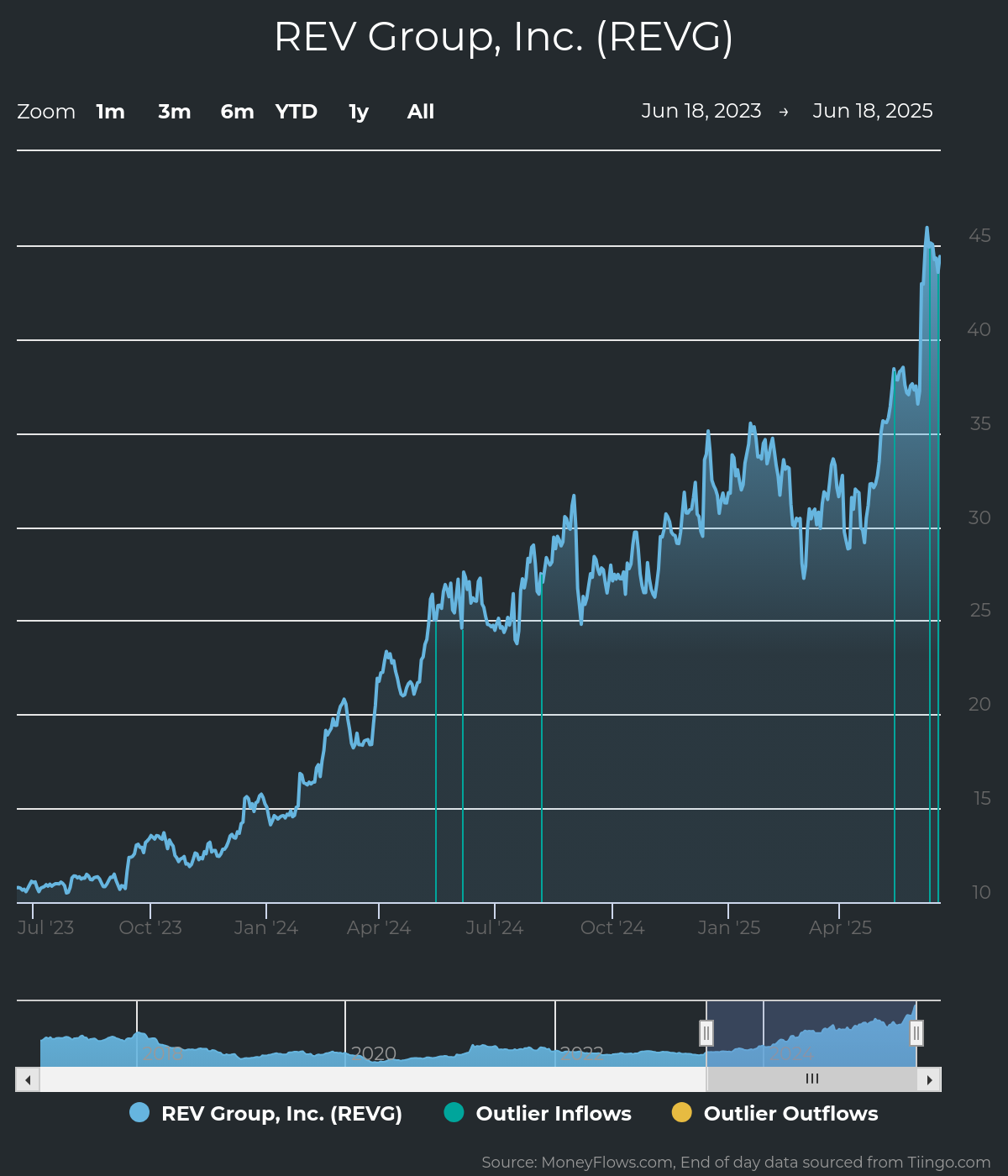
Task: Click the 20 price axis label
Action: tap(979, 704)
